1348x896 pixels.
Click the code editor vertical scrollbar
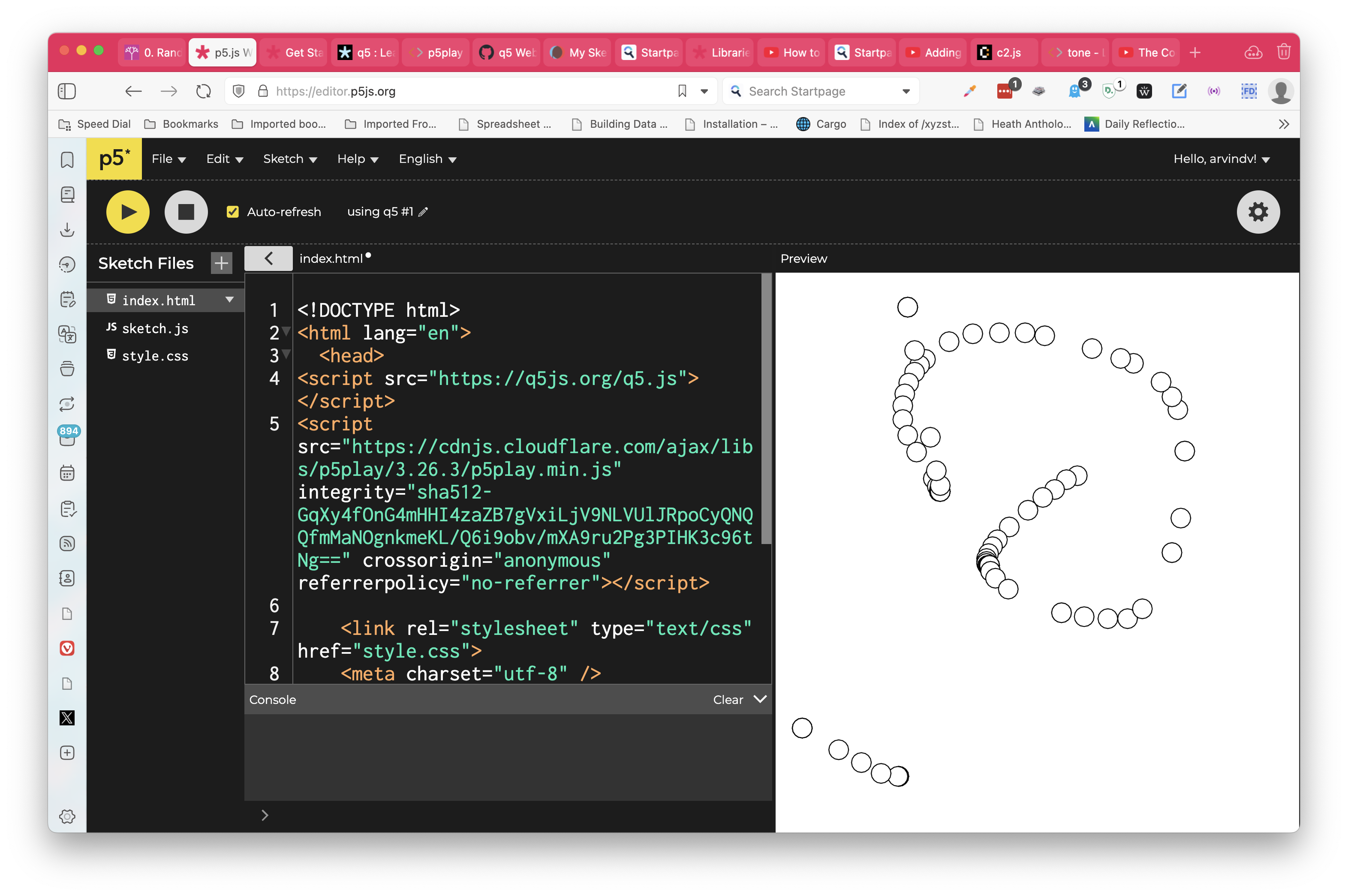(766, 409)
